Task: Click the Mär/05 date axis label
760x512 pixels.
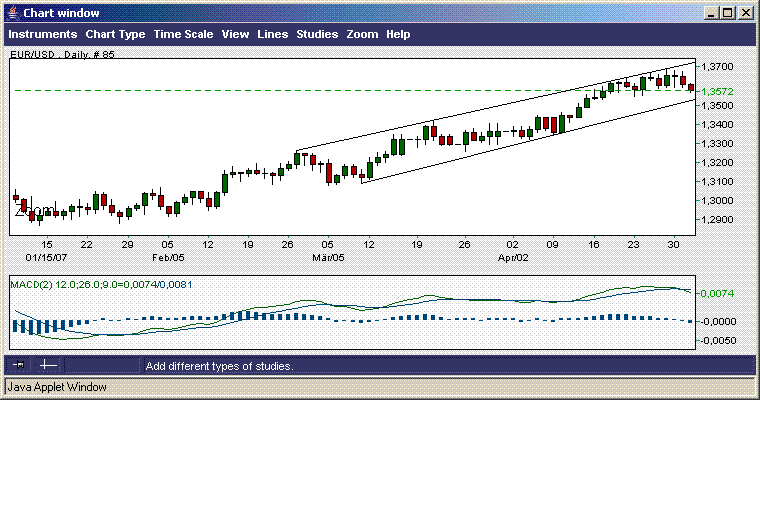Action: coord(328,257)
